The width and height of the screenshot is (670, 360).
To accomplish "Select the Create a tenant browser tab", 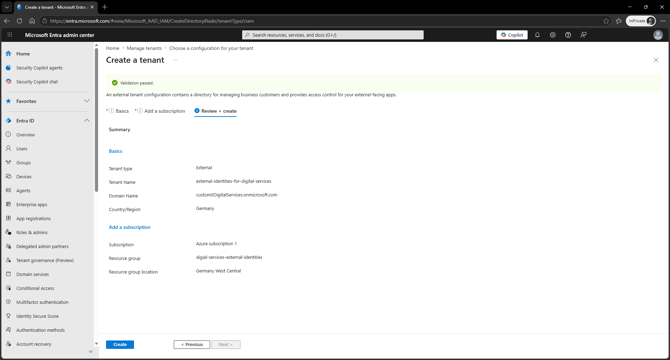I will pos(55,7).
